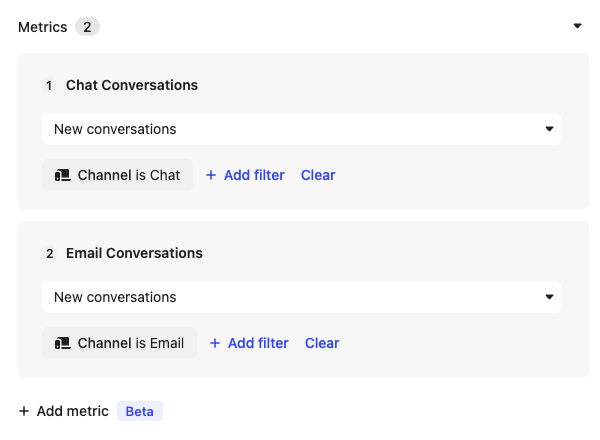Open Chat Conversations metric dropdown arrow
Screen dimensions: 600x440
click(549, 129)
